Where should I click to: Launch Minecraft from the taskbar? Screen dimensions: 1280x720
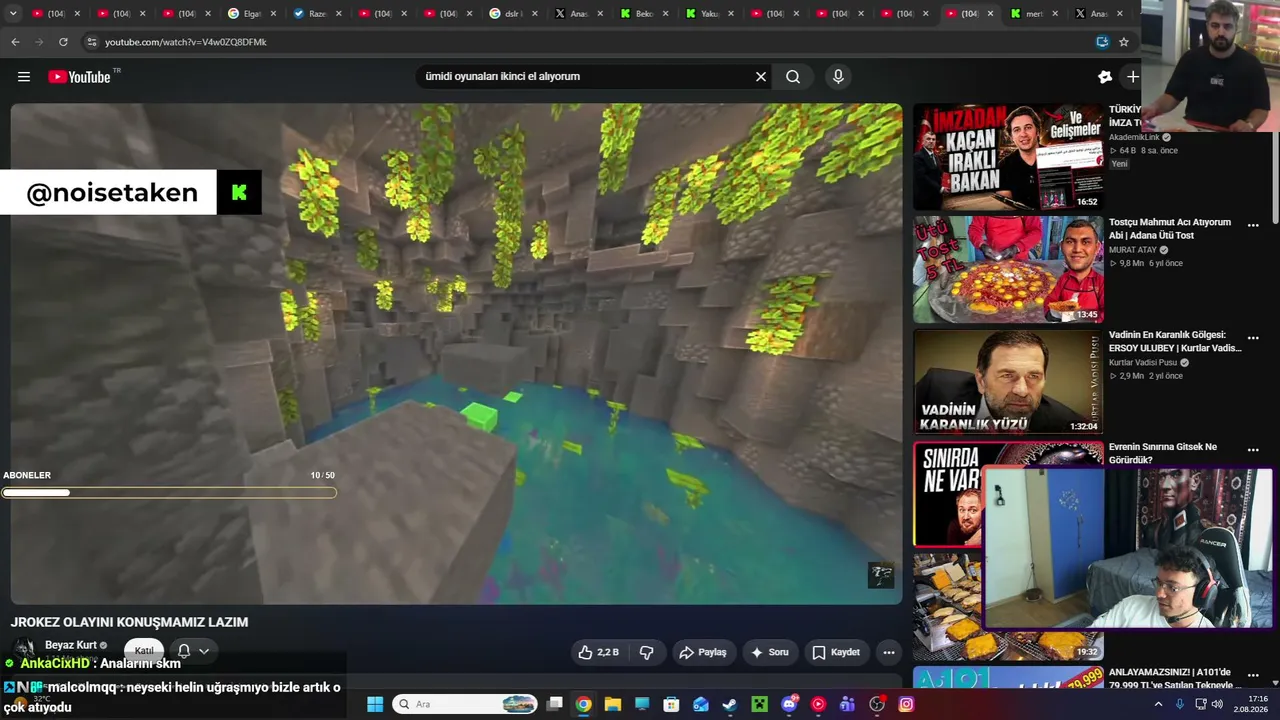click(759, 704)
